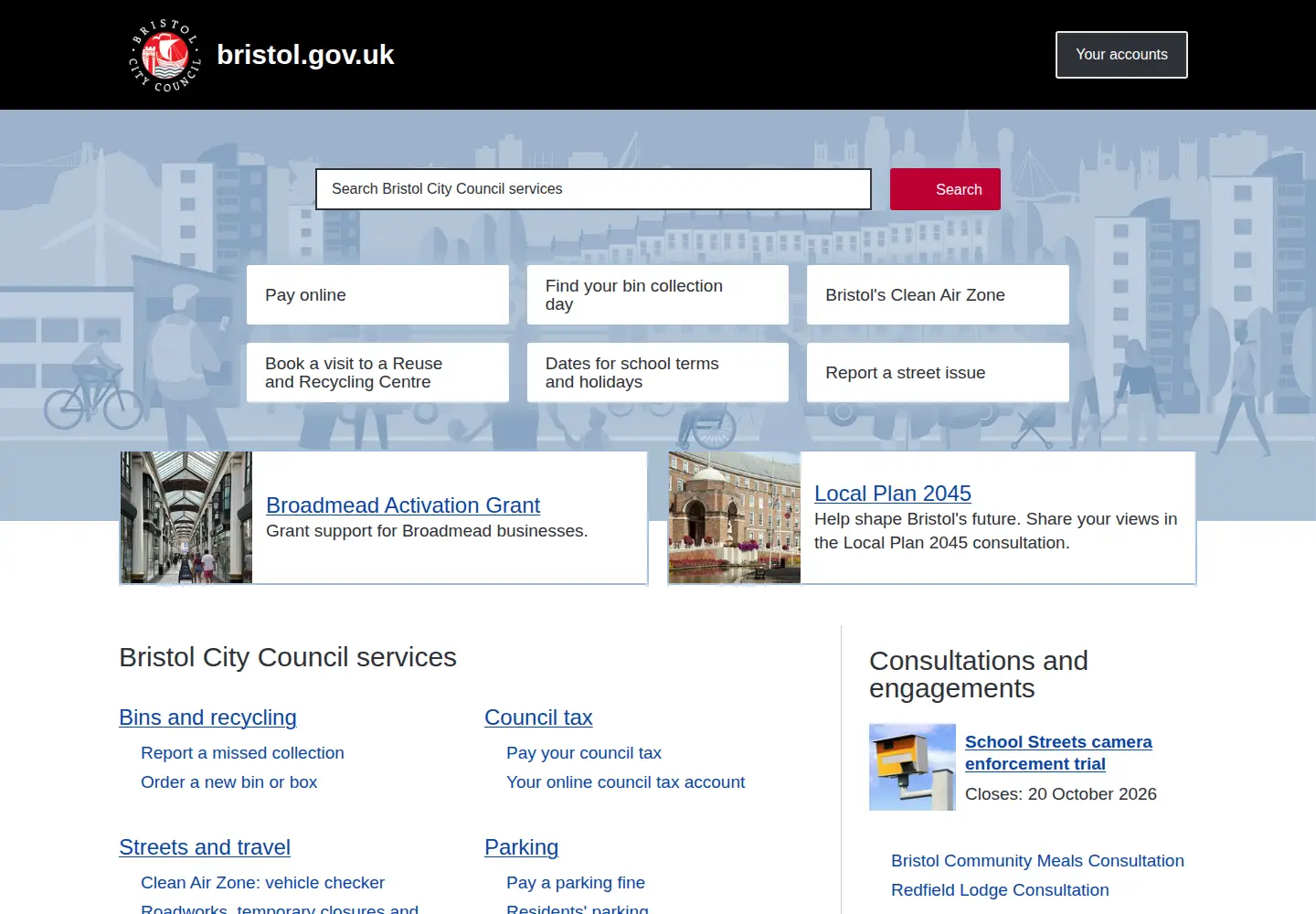Image resolution: width=1316 pixels, height=914 pixels.
Task: Click the City Hall photo thumbnail
Action: tap(735, 517)
